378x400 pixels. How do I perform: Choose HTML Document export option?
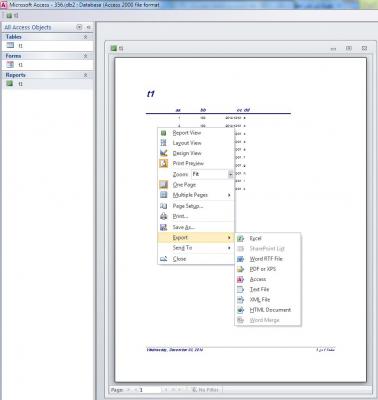tap(268, 310)
